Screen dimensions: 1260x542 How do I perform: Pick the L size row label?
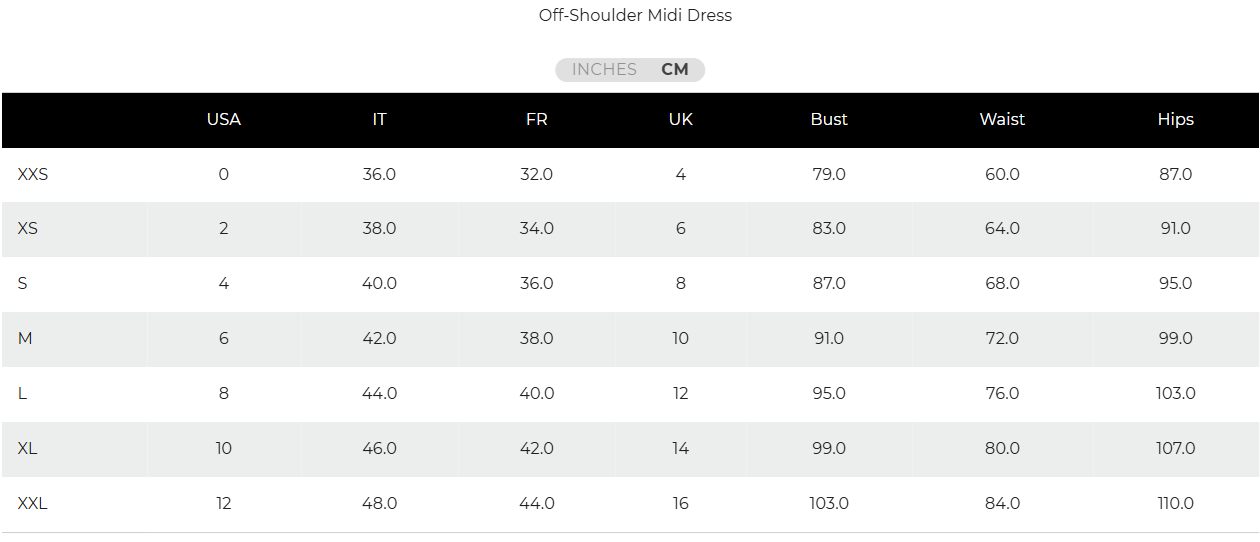click(23, 394)
